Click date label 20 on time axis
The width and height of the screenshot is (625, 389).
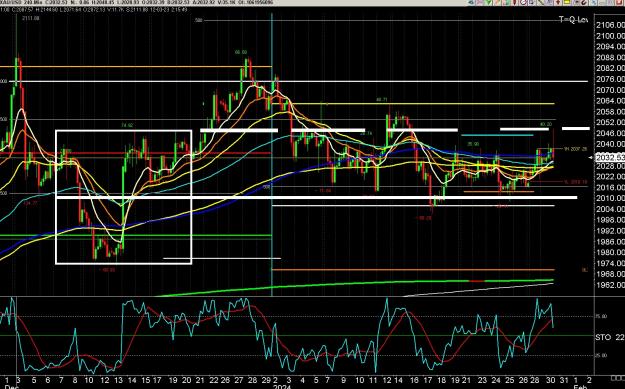[186, 380]
